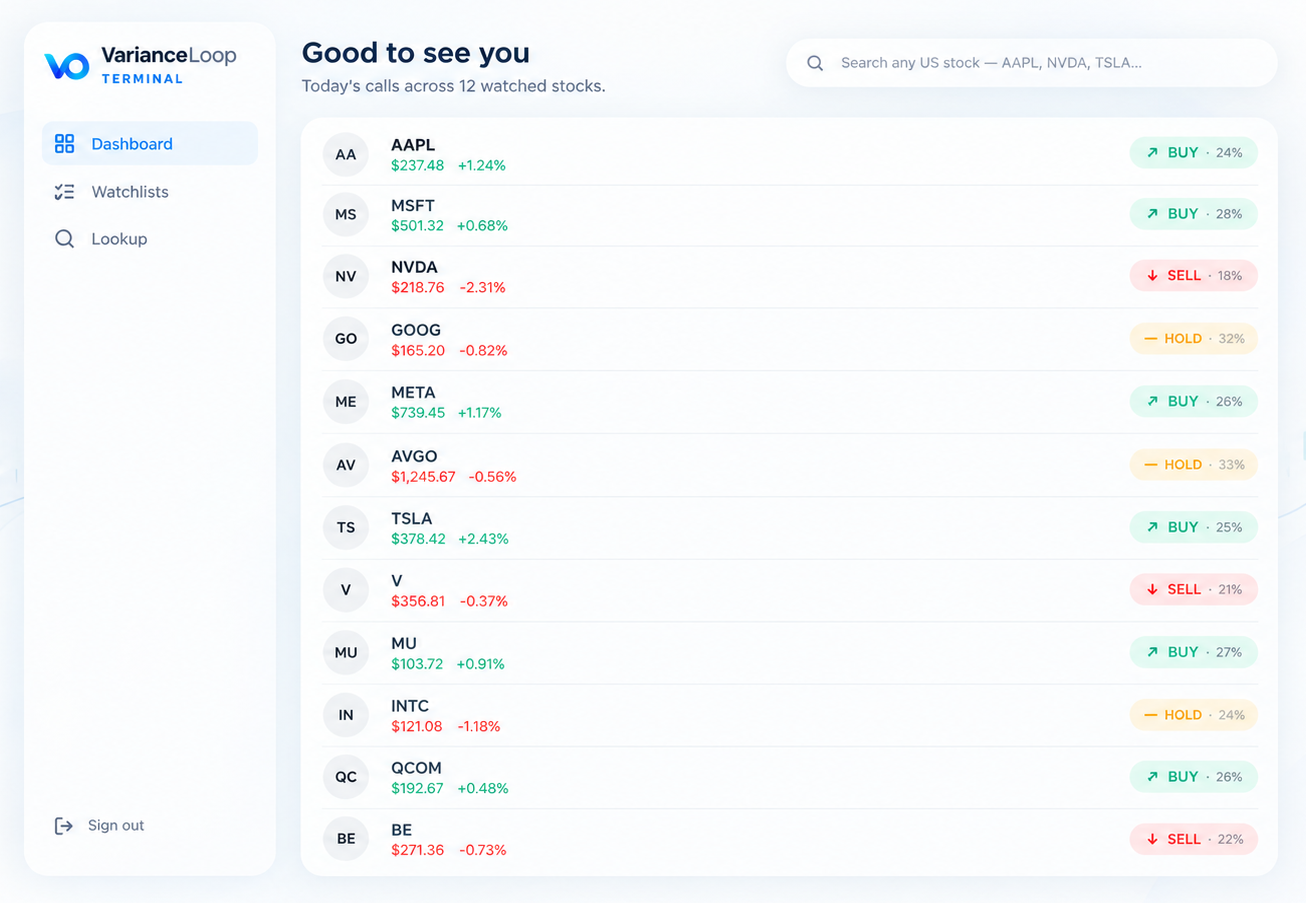Sign out of the terminal
The image size is (1306, 903).
point(100,825)
